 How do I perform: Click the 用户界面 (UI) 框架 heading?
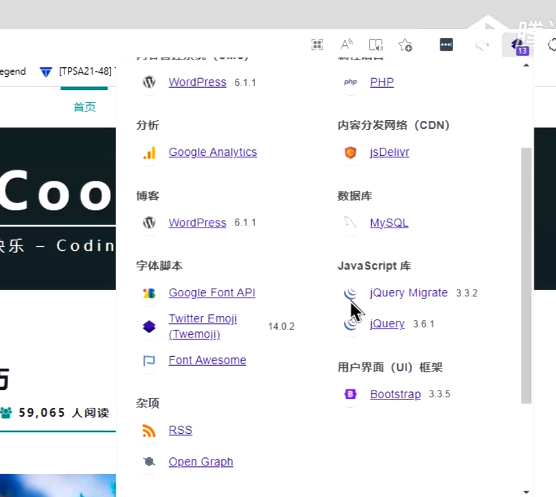pos(390,367)
